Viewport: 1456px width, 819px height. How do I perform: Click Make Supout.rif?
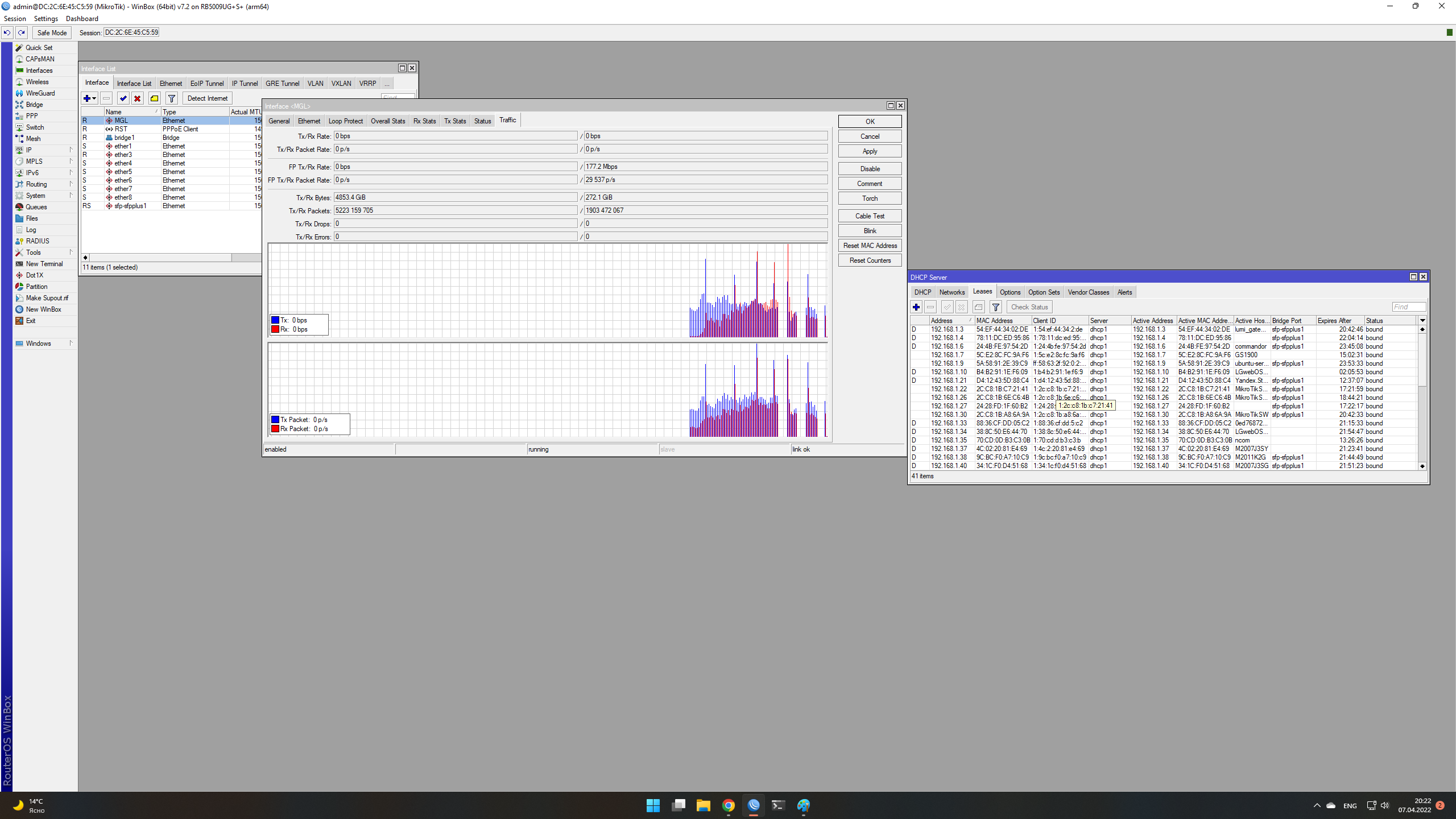(x=47, y=298)
